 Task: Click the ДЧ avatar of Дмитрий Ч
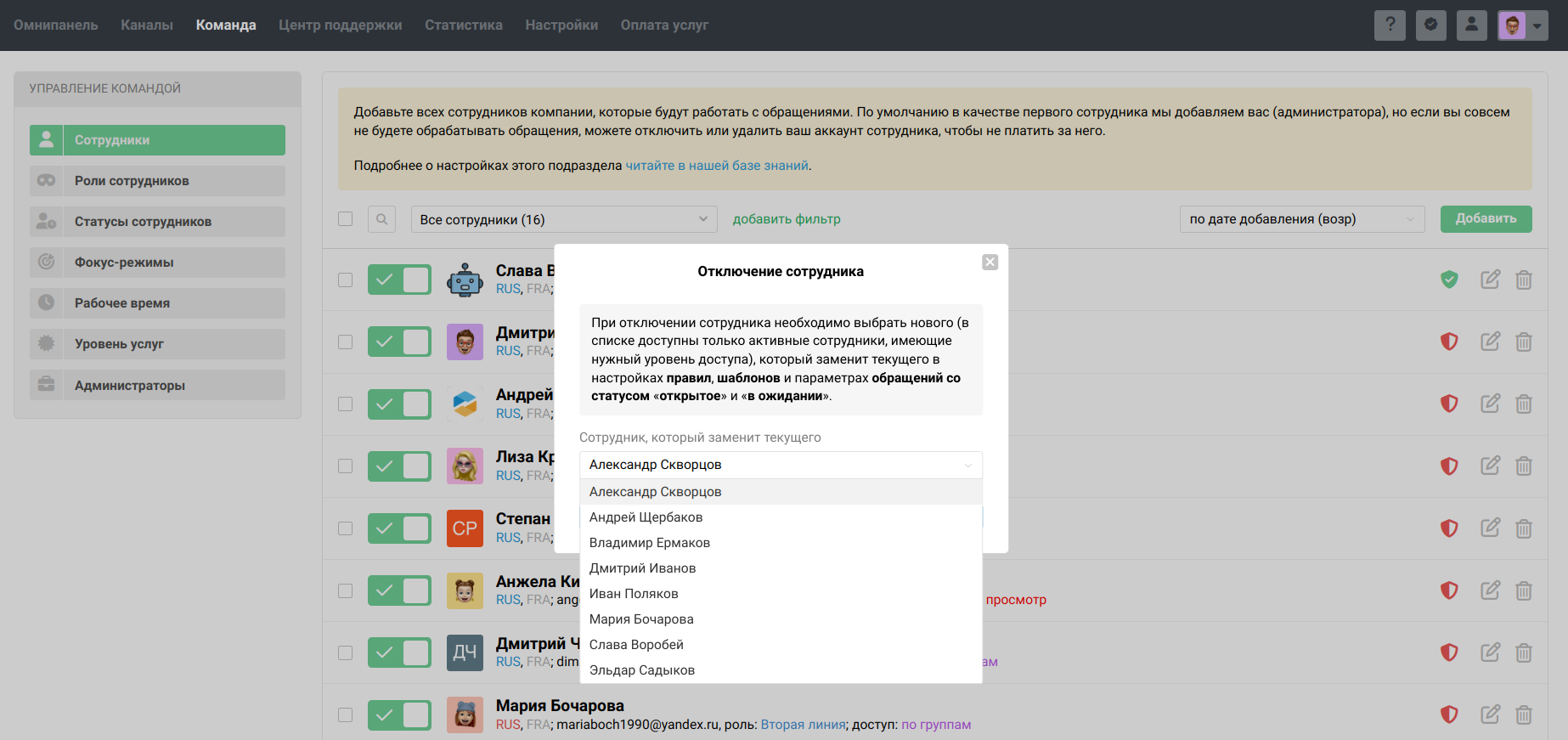[465, 652]
